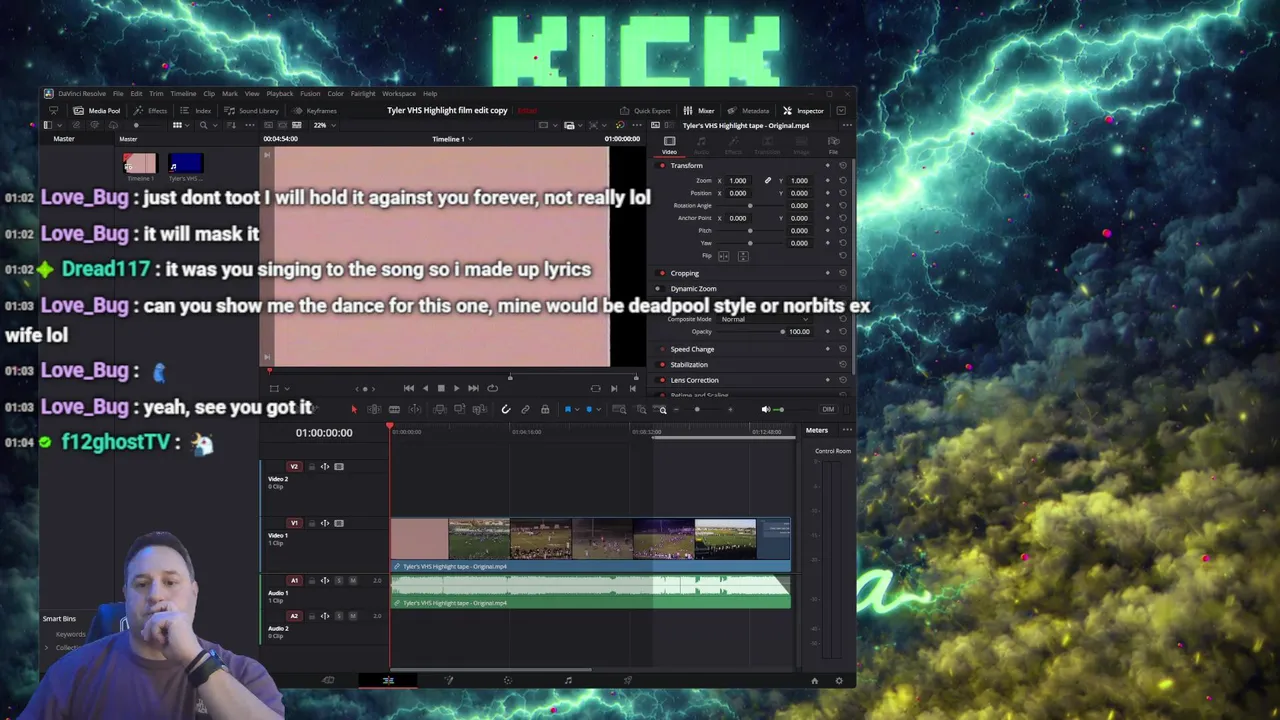Viewport: 1280px width, 720px height.
Task: Expand the workspace layout dropdown at top right
Action: [x=841, y=111]
